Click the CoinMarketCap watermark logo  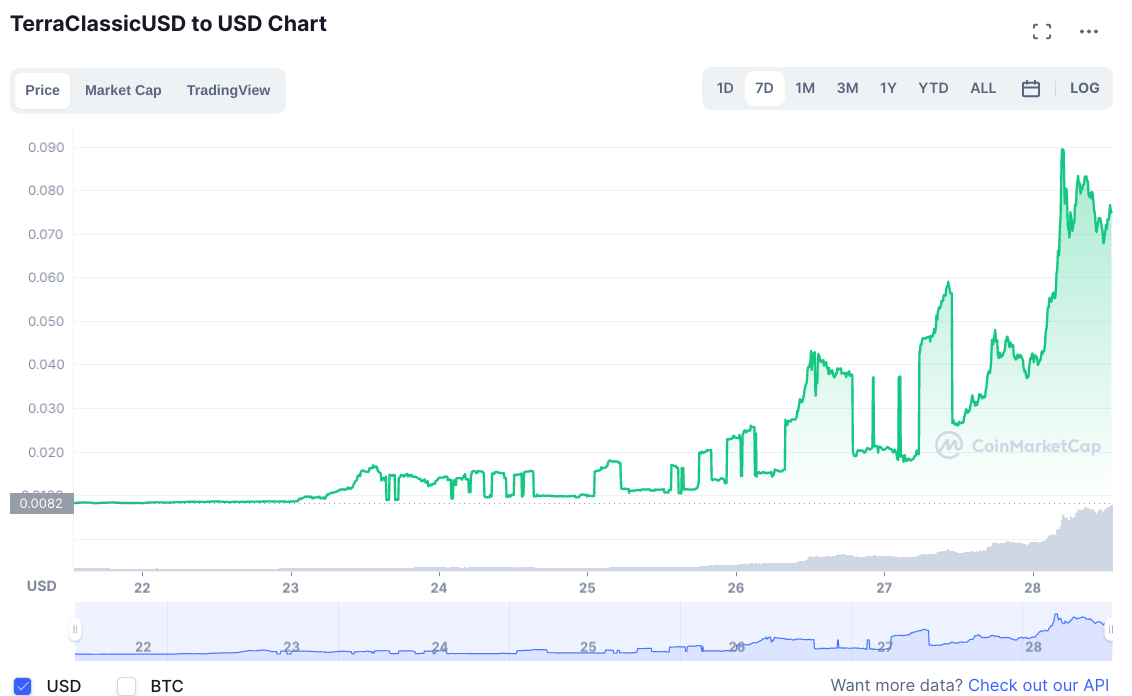click(x=1018, y=445)
